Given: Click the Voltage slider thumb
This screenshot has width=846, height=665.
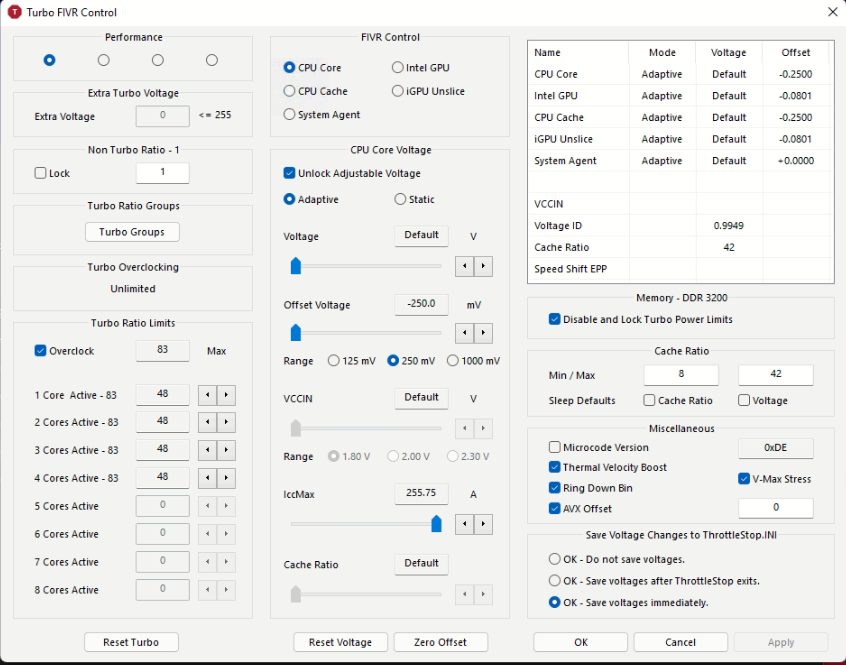Looking at the screenshot, I should tap(296, 266).
